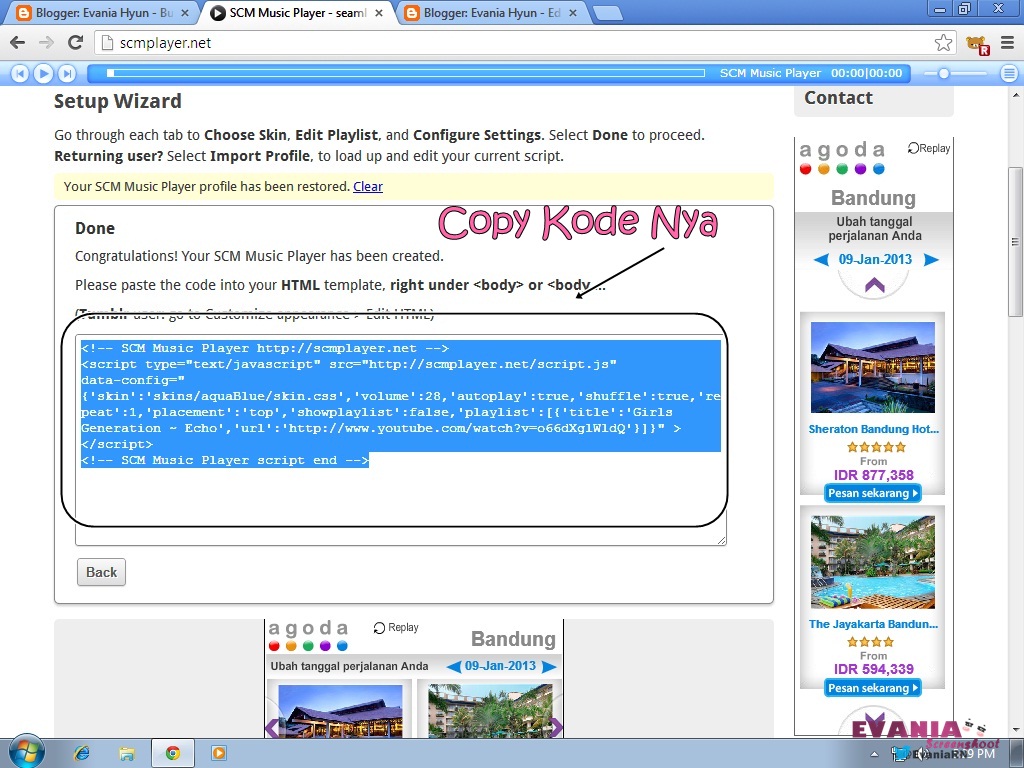Click the Sheraton Bandung Hot... link
This screenshot has width=1024, height=768.
point(873,429)
